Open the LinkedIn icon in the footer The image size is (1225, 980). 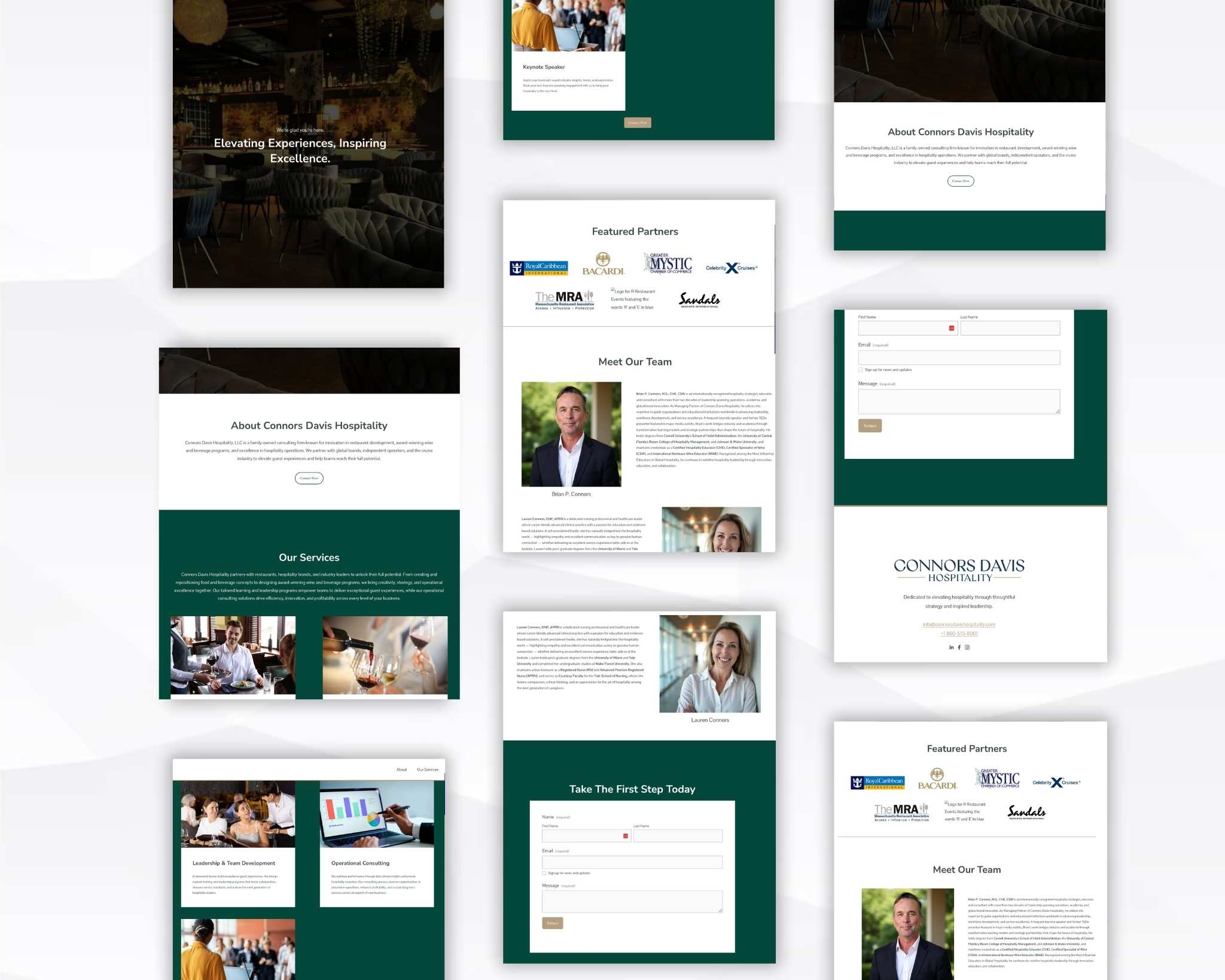[951, 647]
